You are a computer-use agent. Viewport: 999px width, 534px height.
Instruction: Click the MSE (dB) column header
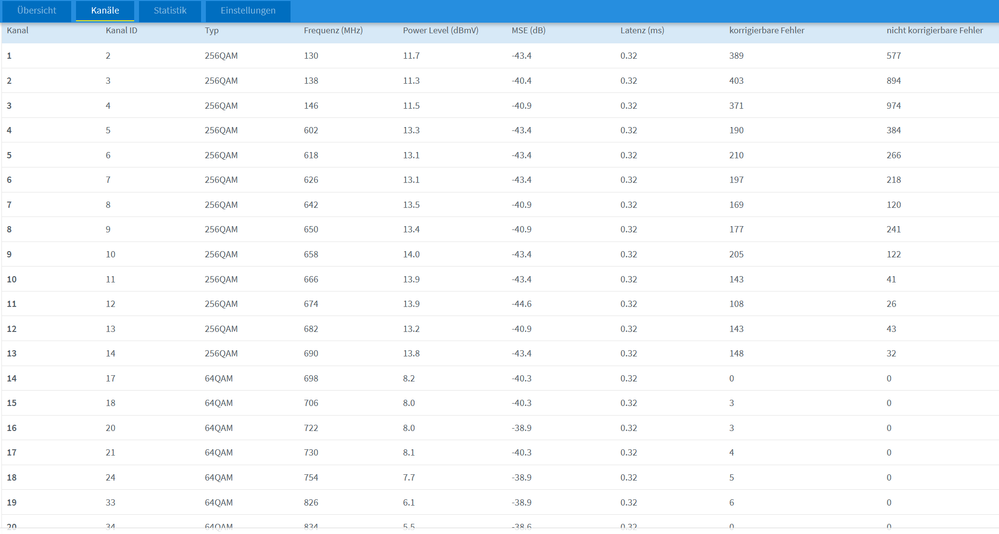point(528,31)
